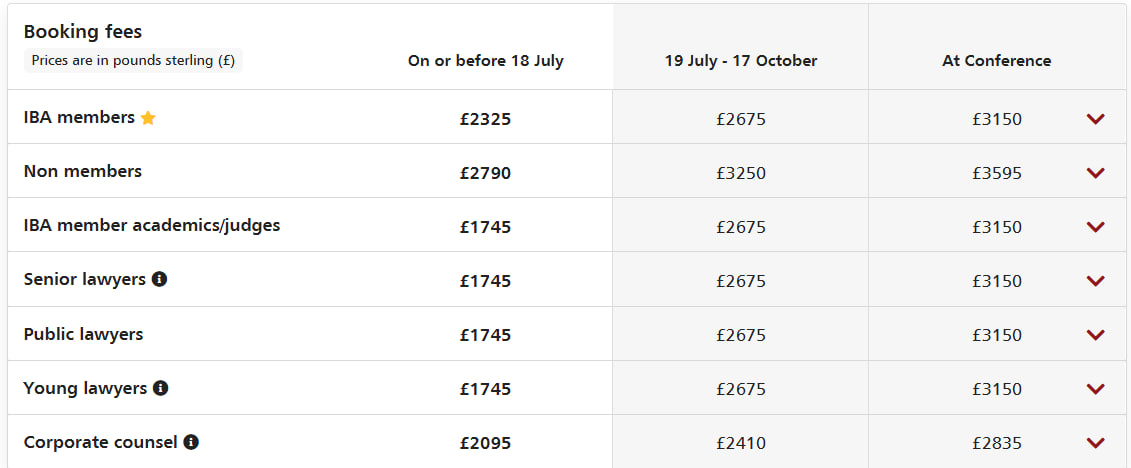Click info icon next to Young lawyers
The image size is (1131, 468).
[x=160, y=388]
